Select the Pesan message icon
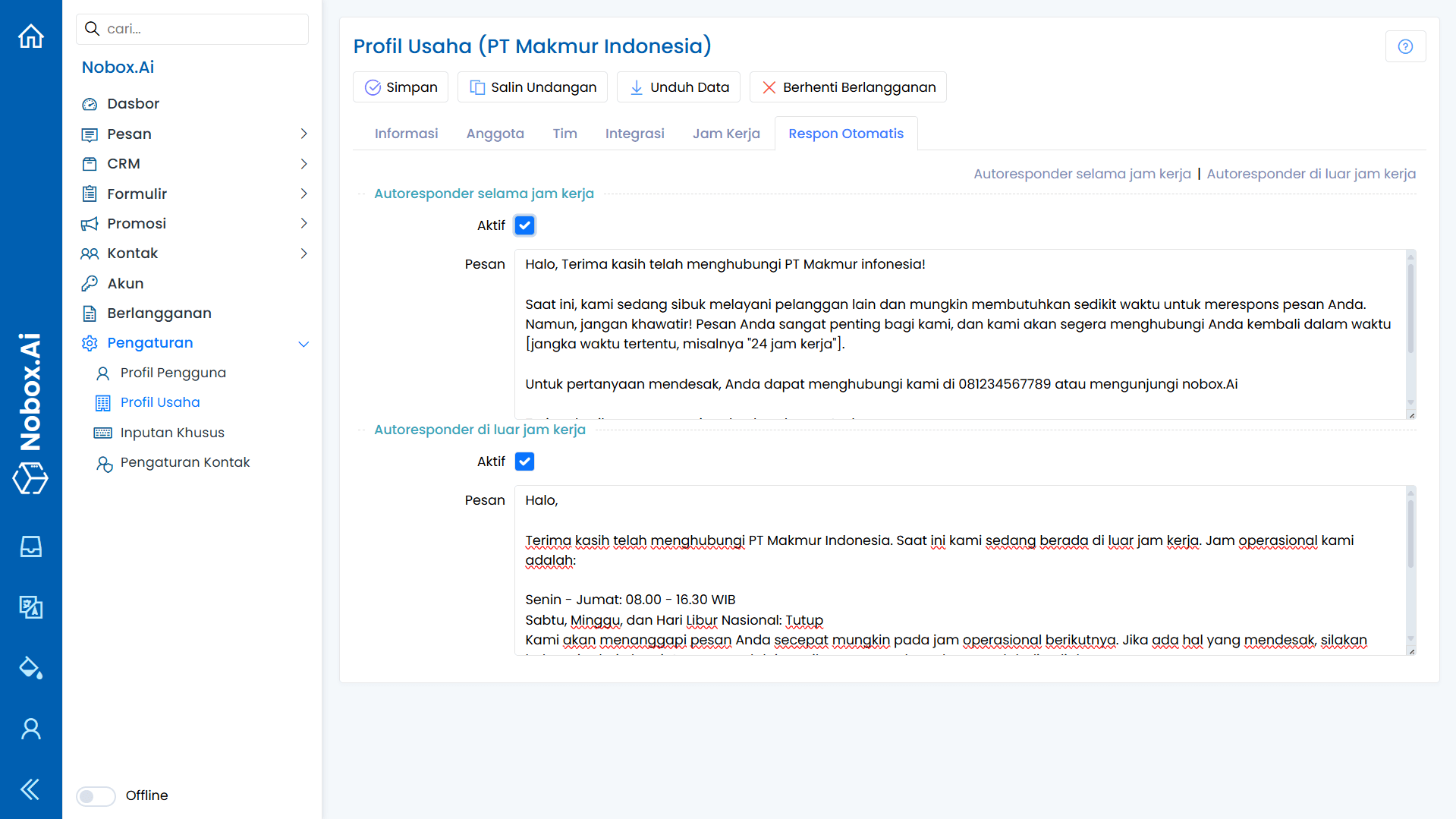This screenshot has height=819, width=1456. pos(90,134)
